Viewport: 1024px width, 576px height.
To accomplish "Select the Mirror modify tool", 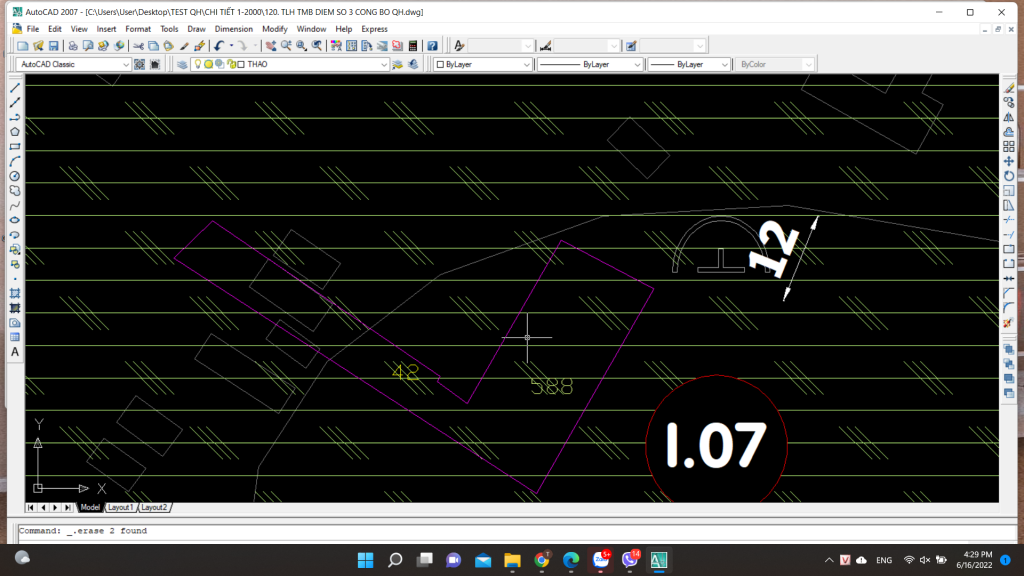I will coord(1009,118).
